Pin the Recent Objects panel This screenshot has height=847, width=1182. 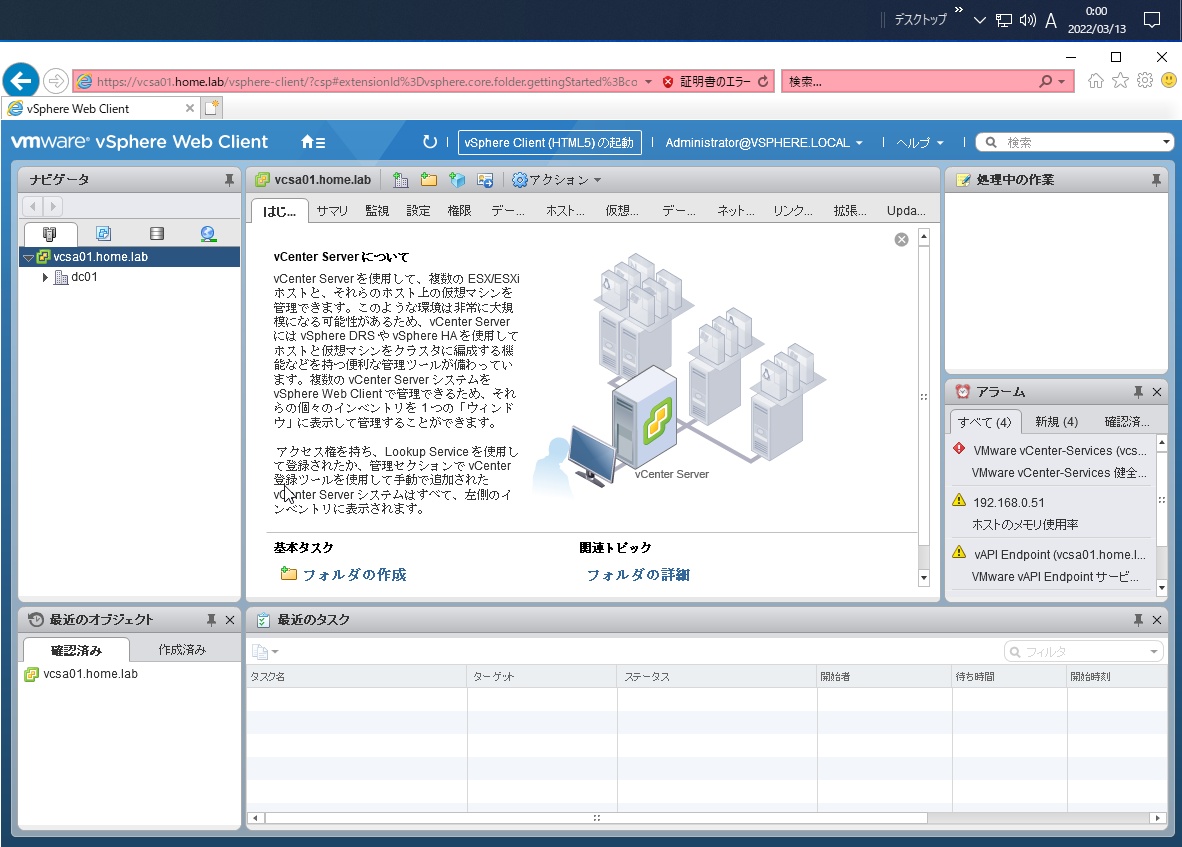pyautogui.click(x=211, y=619)
